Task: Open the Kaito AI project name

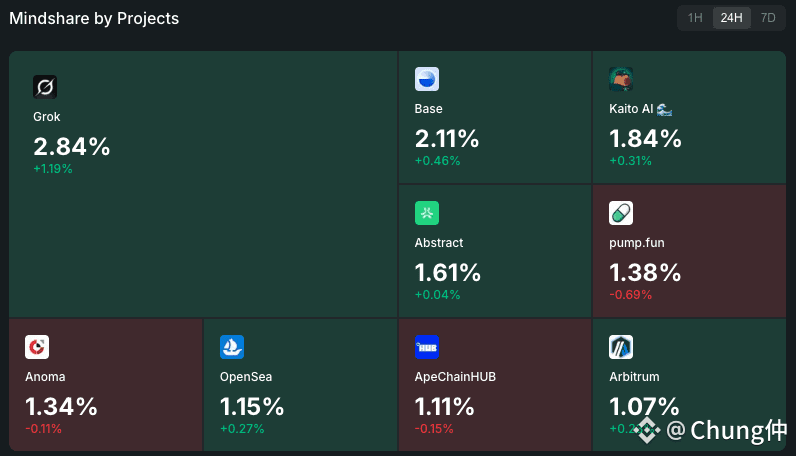Action: pyautogui.click(x=641, y=109)
